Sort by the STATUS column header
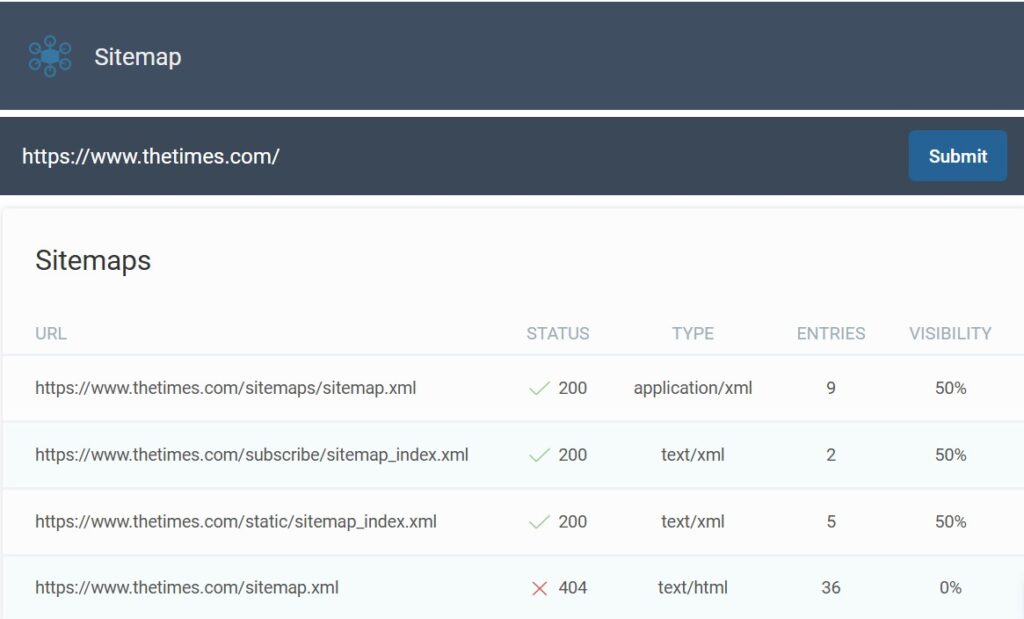1024x619 pixels. (558, 334)
